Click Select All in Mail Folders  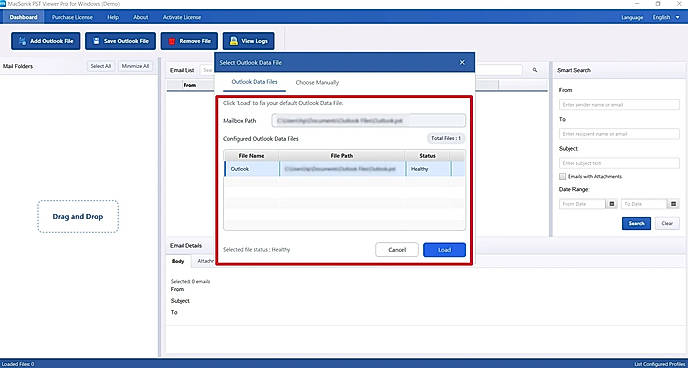click(x=100, y=66)
